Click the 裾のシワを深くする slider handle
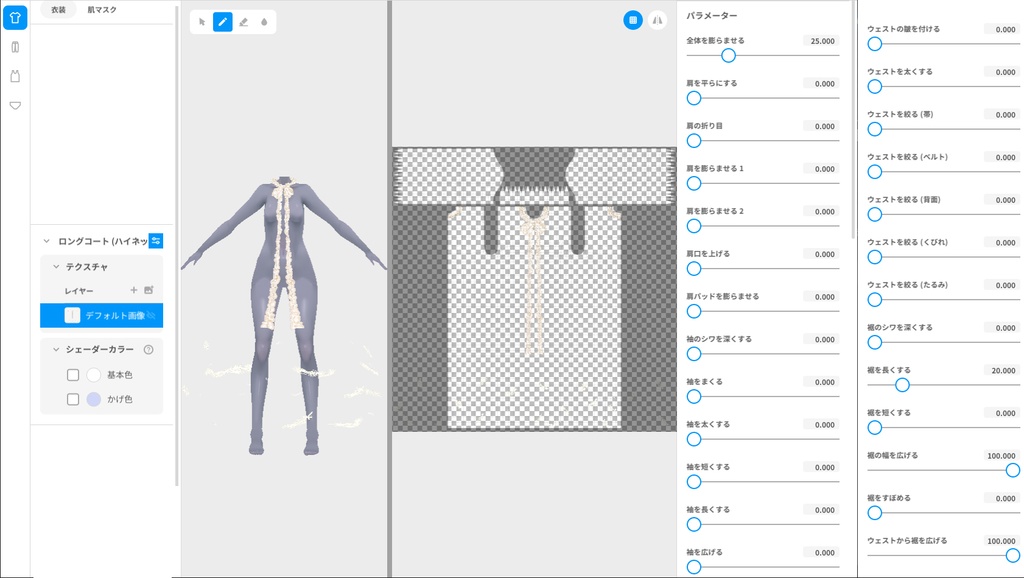 (x=874, y=342)
